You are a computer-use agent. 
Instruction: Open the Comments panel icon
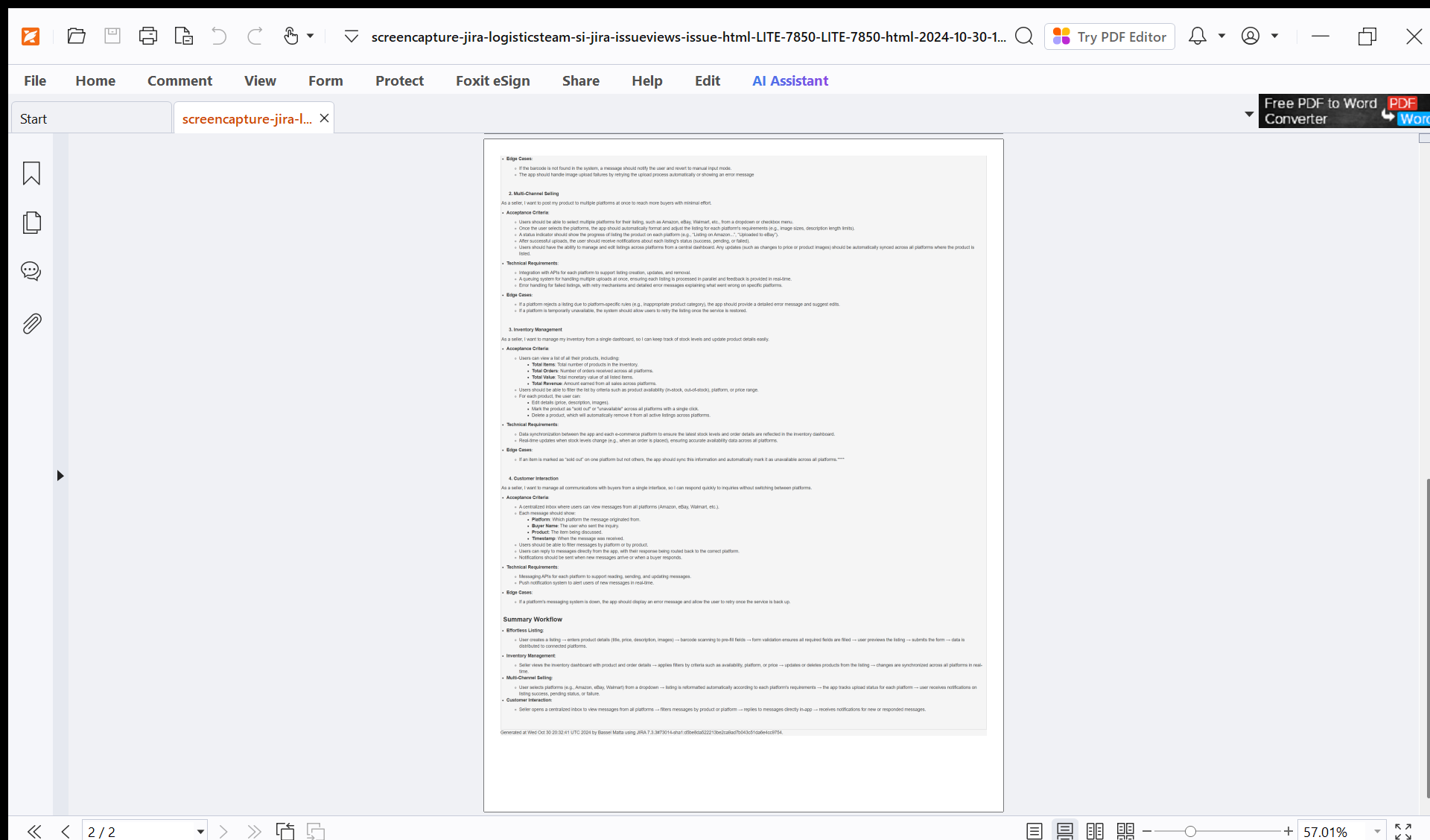(x=31, y=271)
